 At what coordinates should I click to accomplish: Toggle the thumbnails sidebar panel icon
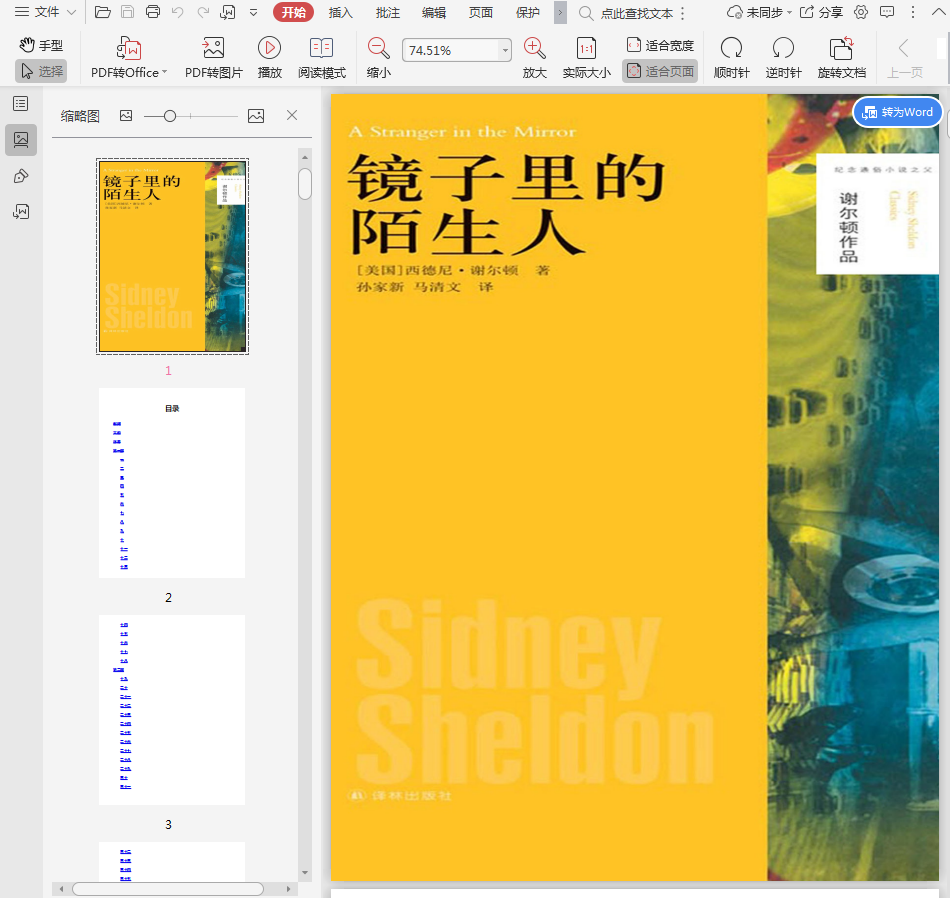pyautogui.click(x=21, y=140)
